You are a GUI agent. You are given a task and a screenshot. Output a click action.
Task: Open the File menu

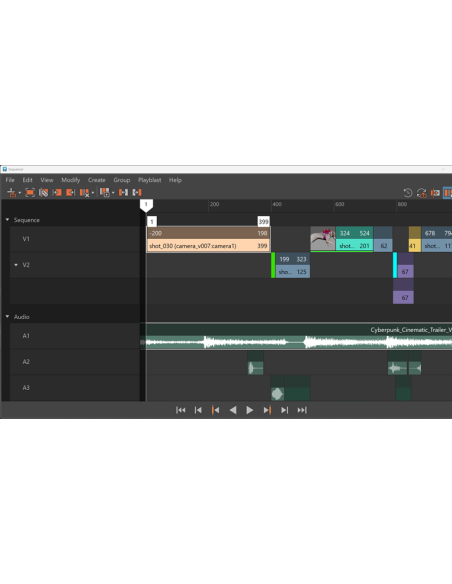coord(10,180)
